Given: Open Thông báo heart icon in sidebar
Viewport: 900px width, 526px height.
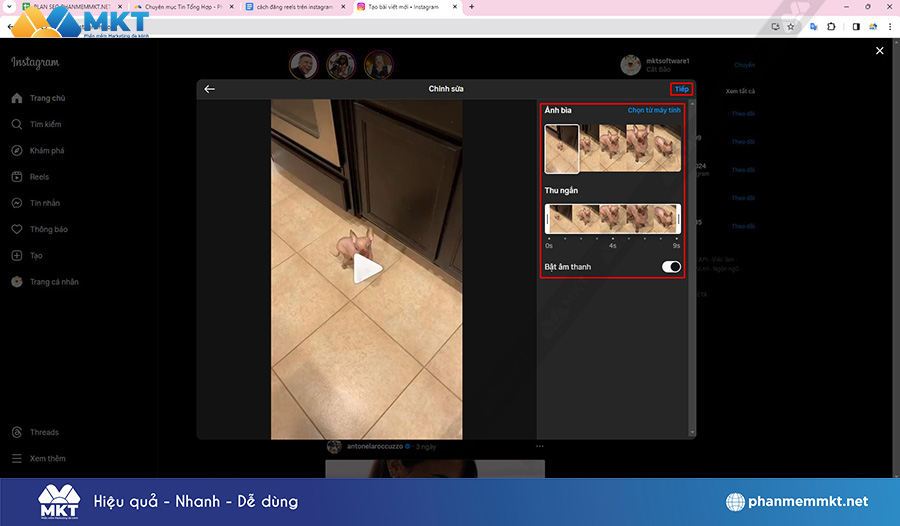Looking at the screenshot, I should point(17,229).
